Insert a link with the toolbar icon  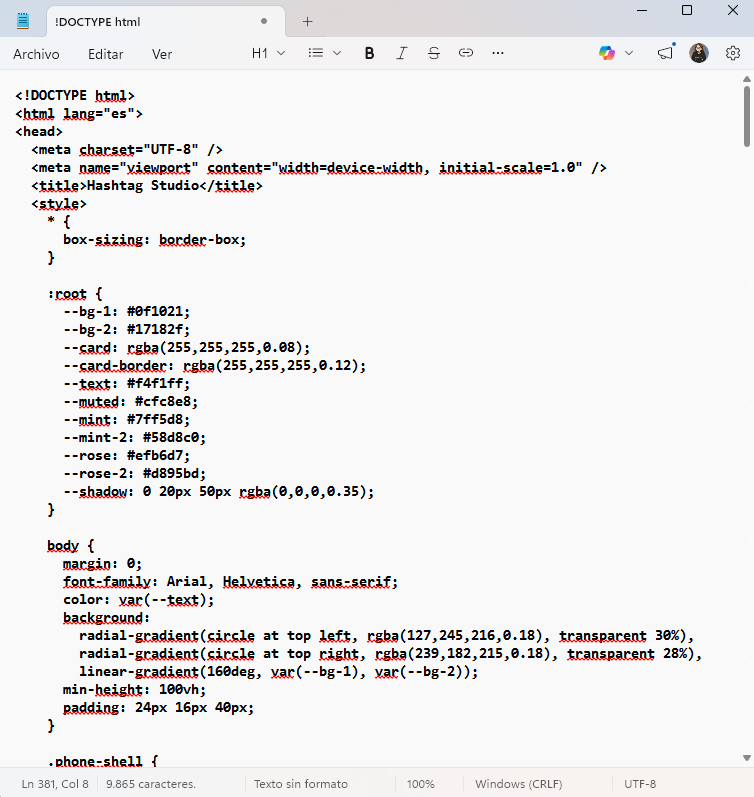click(465, 53)
